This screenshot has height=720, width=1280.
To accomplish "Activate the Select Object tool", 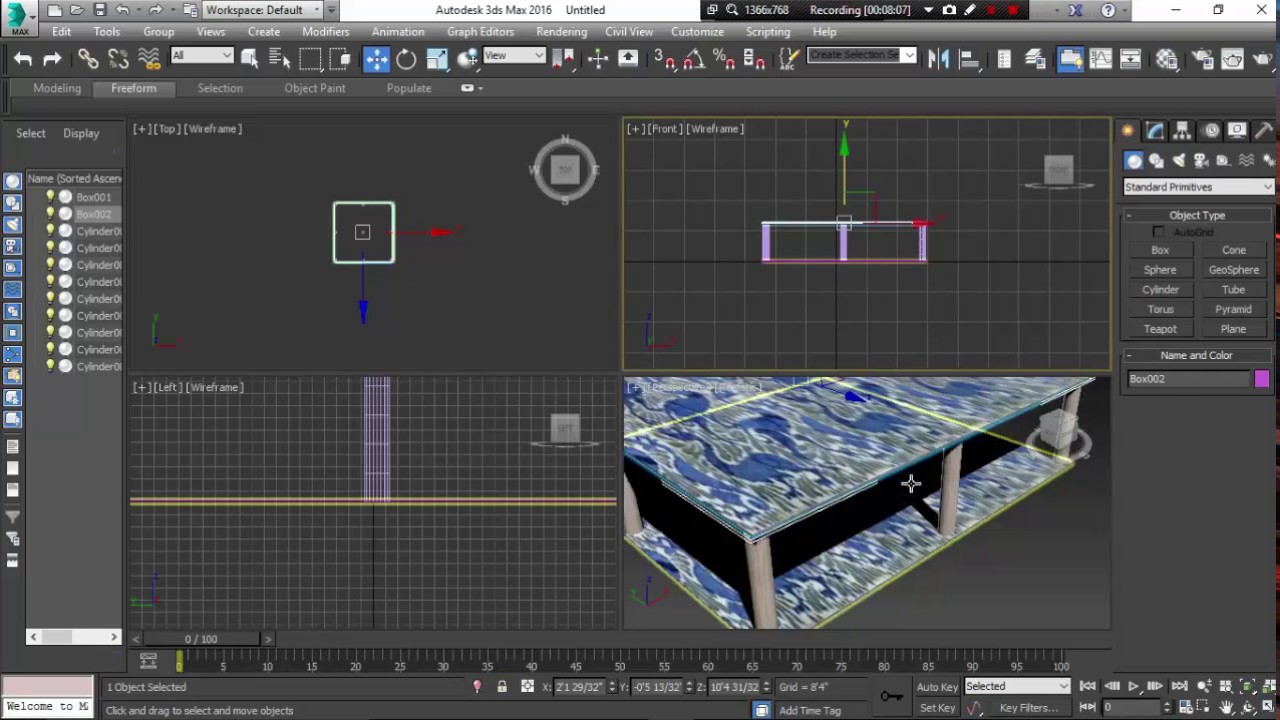I will (250, 59).
